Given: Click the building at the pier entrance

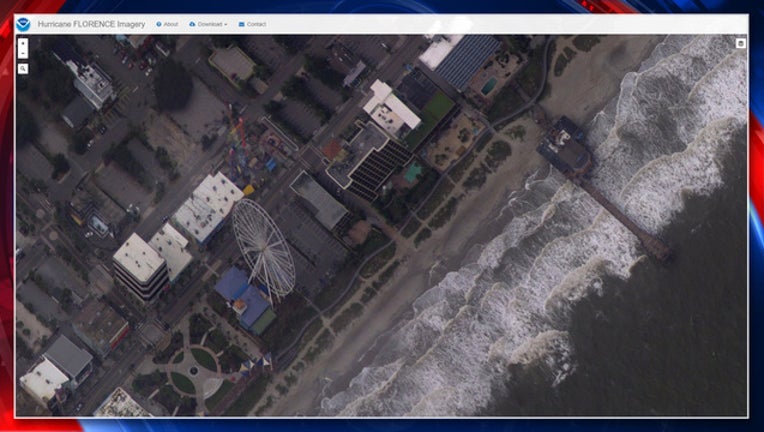Looking at the screenshot, I should [564, 147].
